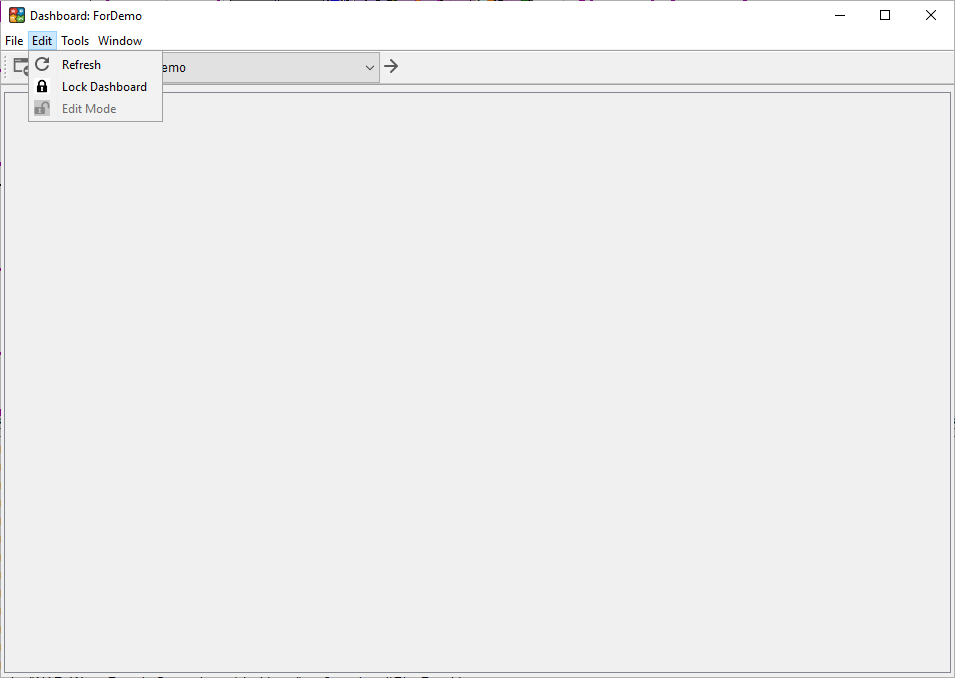Click the Dashboard app icon in title bar

17,15
